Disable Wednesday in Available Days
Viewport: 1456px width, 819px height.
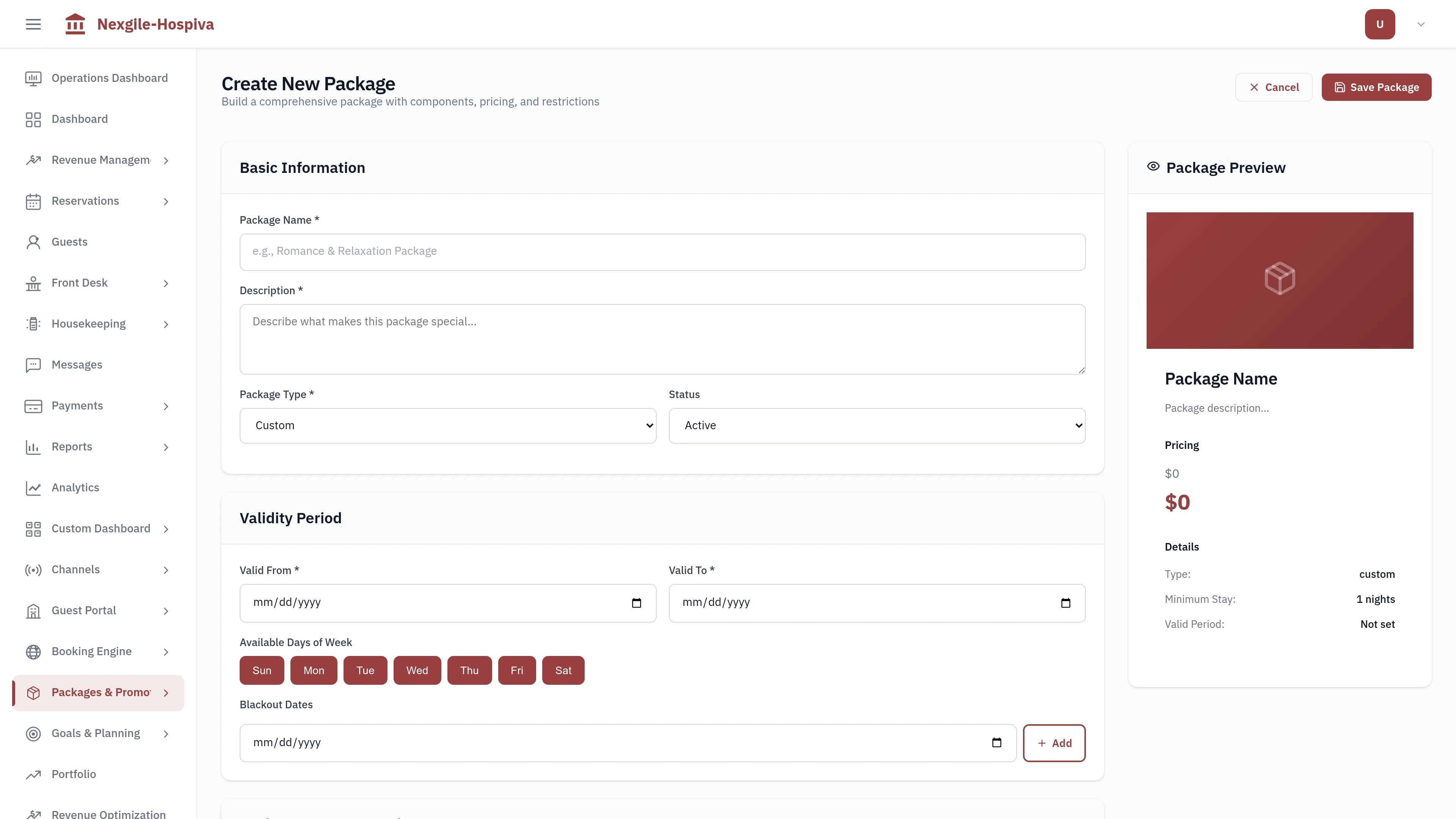(417, 670)
